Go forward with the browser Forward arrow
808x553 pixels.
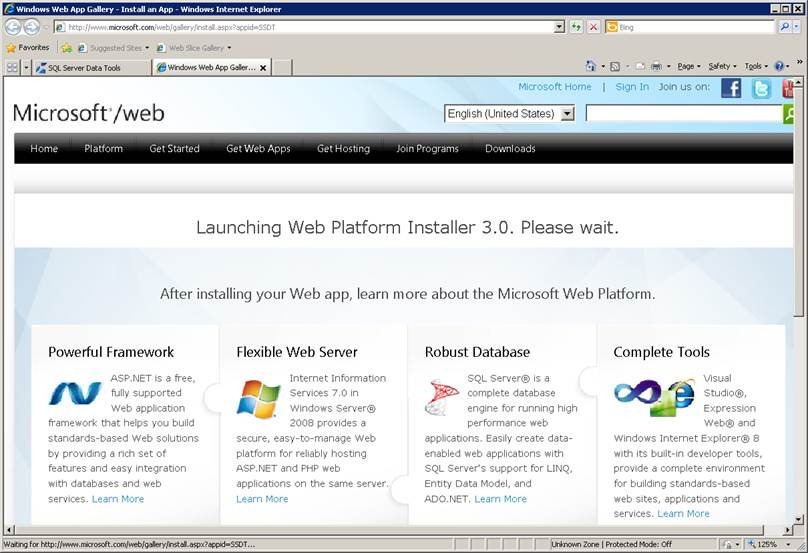click(31, 27)
